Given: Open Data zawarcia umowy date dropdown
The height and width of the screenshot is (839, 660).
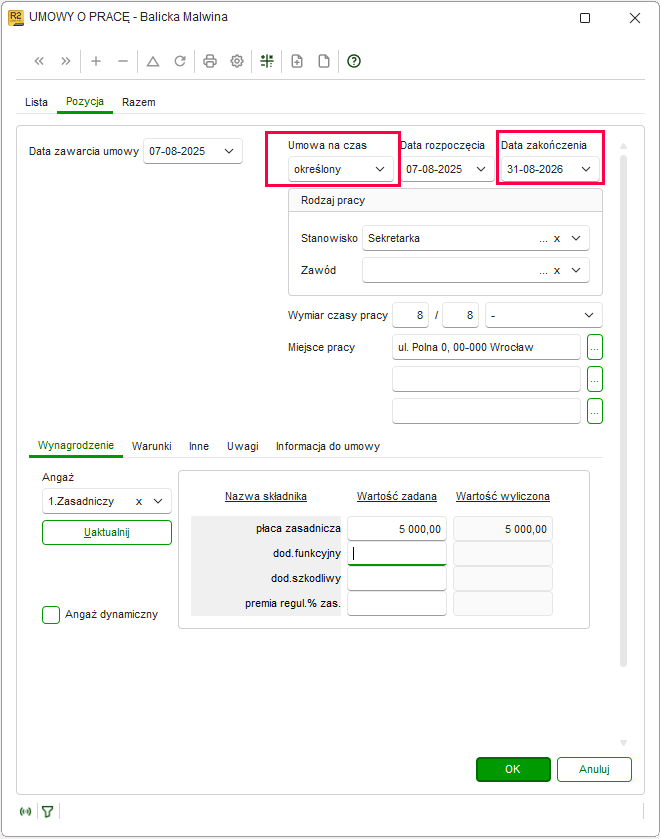Looking at the screenshot, I should 229,151.
